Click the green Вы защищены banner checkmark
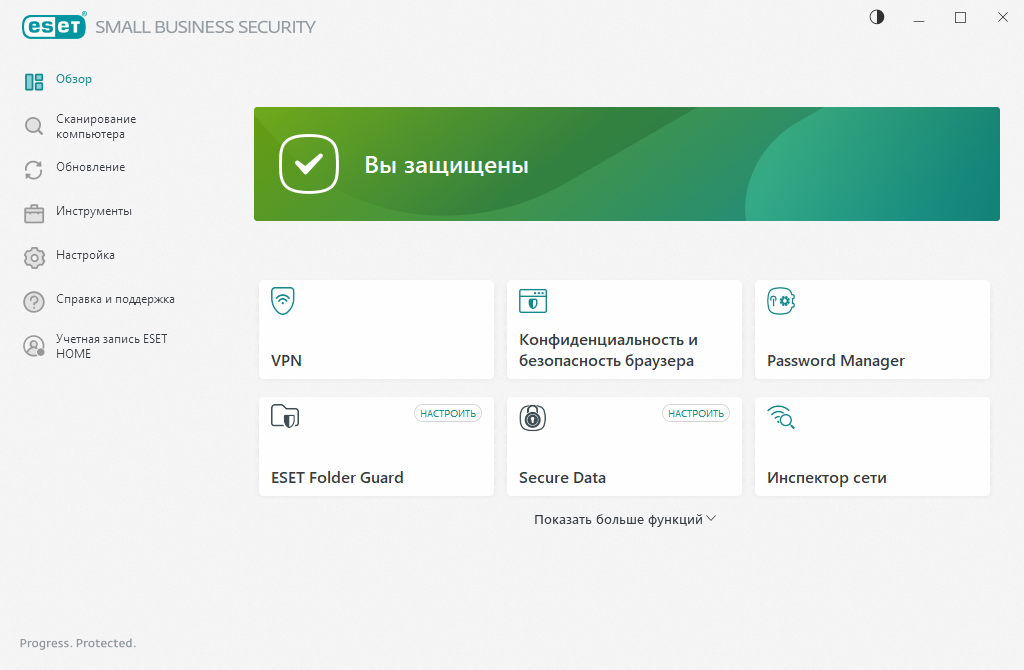Image resolution: width=1024 pixels, height=670 pixels. [308, 164]
